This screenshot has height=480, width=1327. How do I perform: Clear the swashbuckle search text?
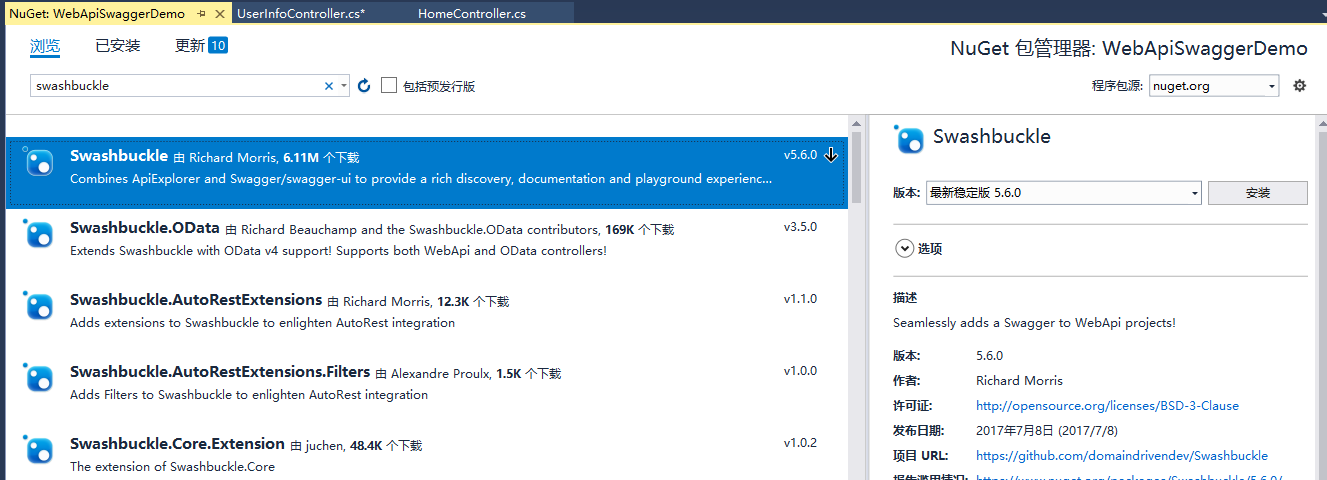pyautogui.click(x=328, y=86)
